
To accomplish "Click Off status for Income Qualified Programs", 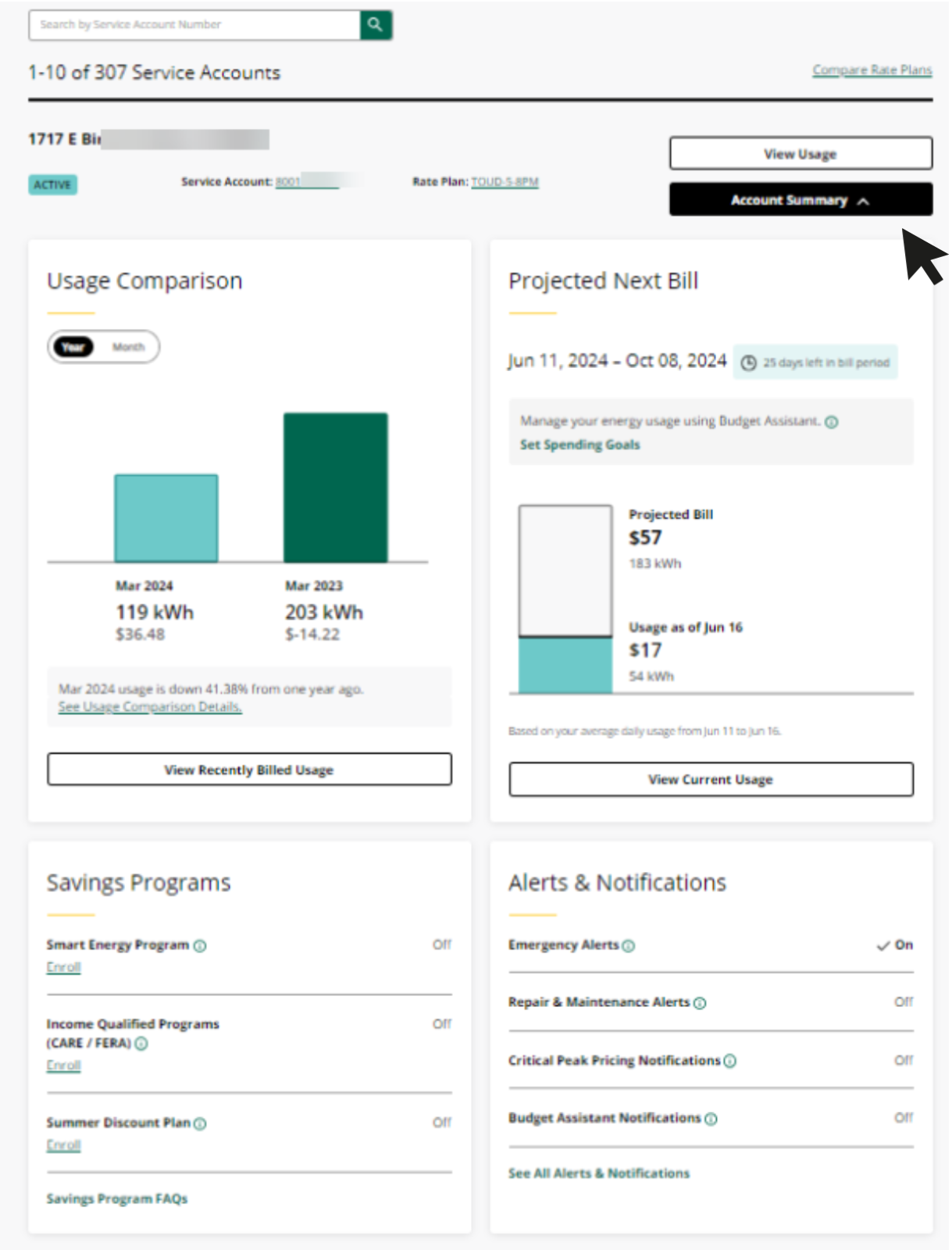I will click(x=442, y=1024).
